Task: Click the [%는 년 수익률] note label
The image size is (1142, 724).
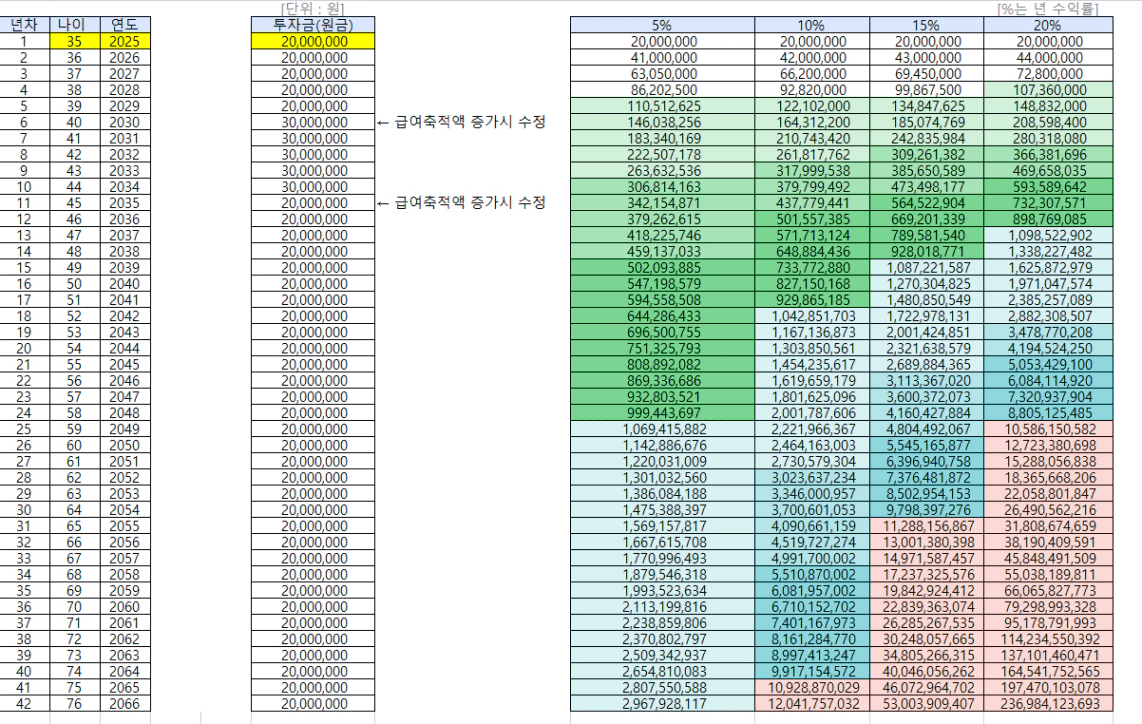Action: coord(1047,8)
